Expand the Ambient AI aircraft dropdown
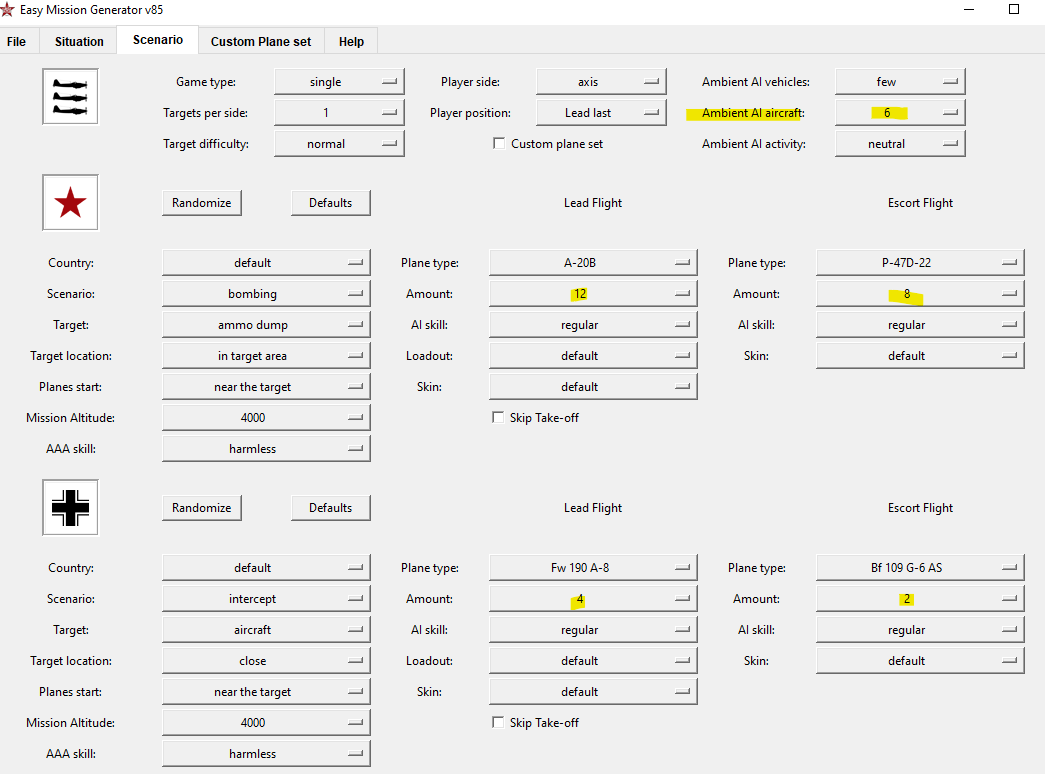This screenshot has width=1045, height=774. click(x=900, y=113)
